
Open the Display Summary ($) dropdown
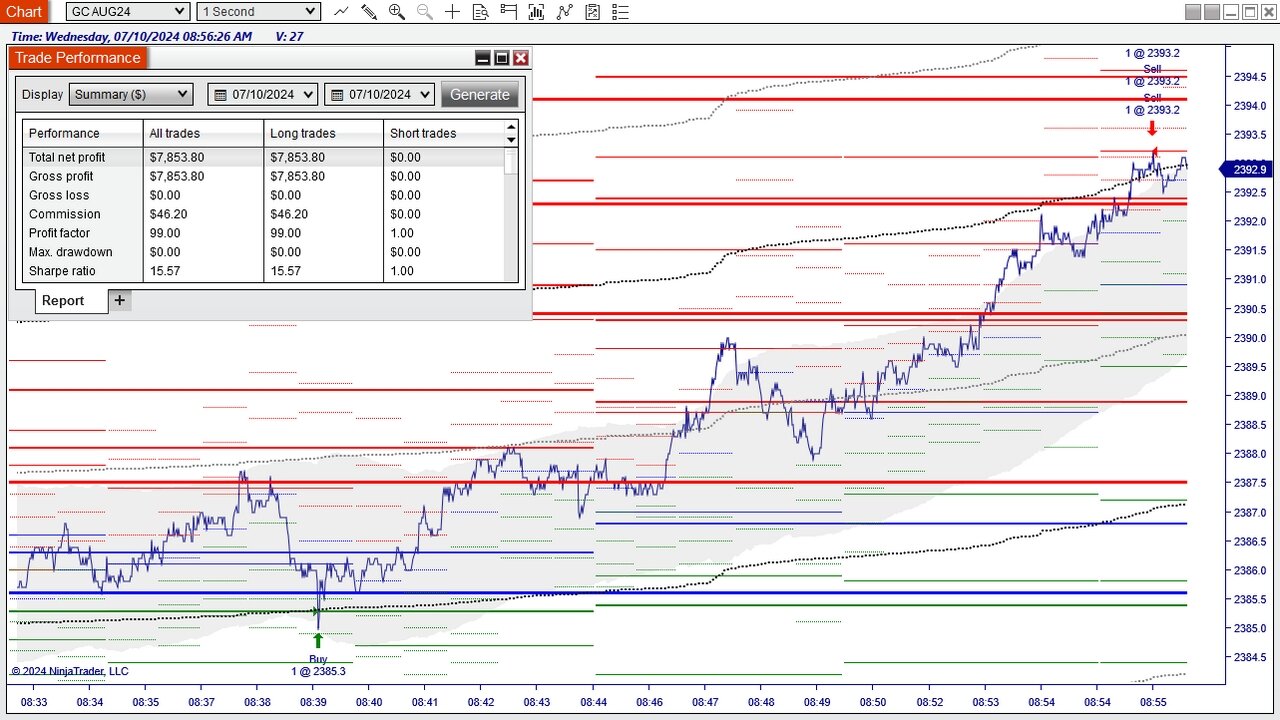[130, 94]
